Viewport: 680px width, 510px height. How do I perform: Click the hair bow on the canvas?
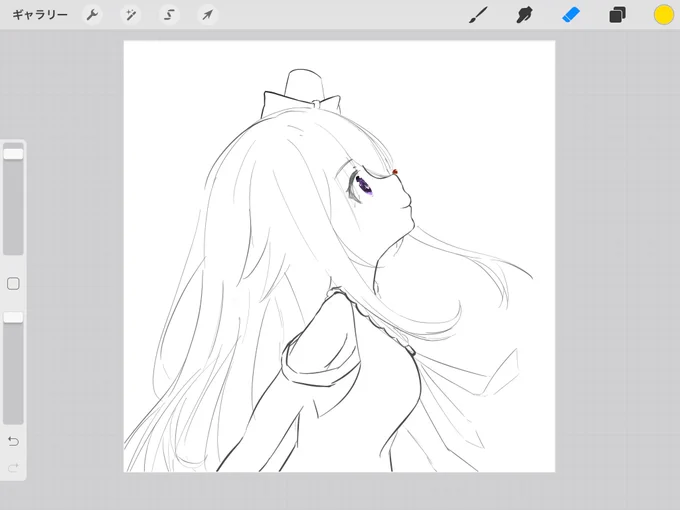301,103
